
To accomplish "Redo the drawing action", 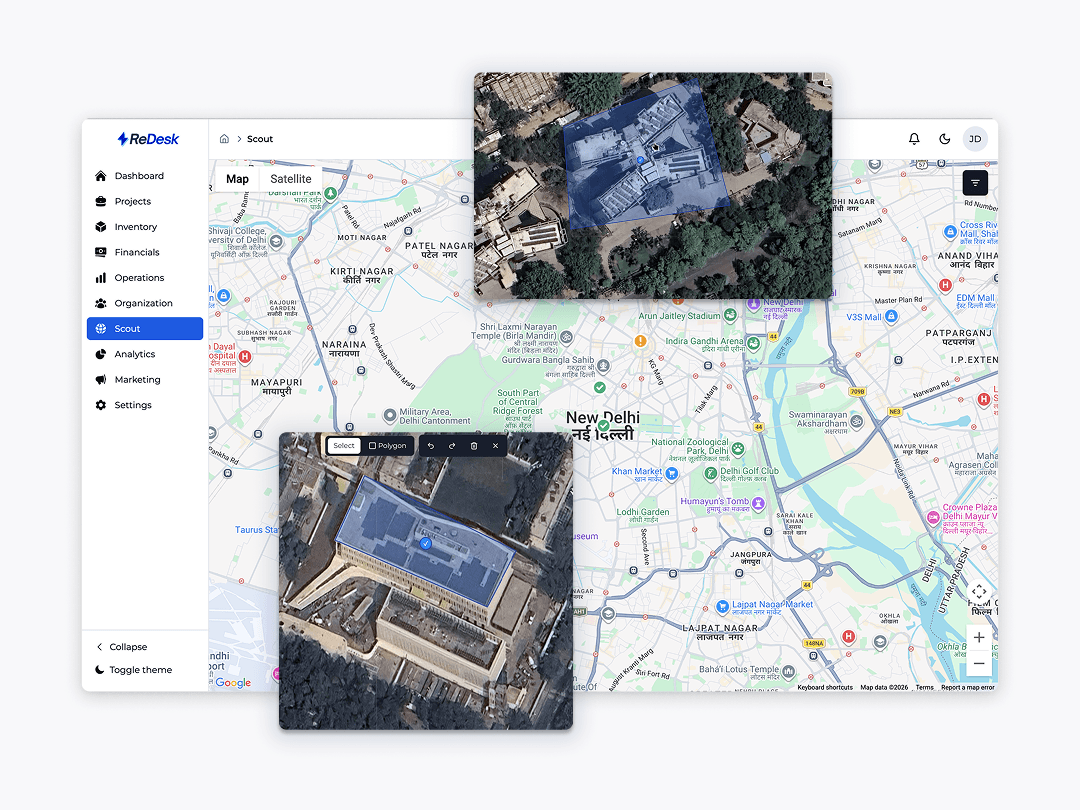I will [x=452, y=446].
